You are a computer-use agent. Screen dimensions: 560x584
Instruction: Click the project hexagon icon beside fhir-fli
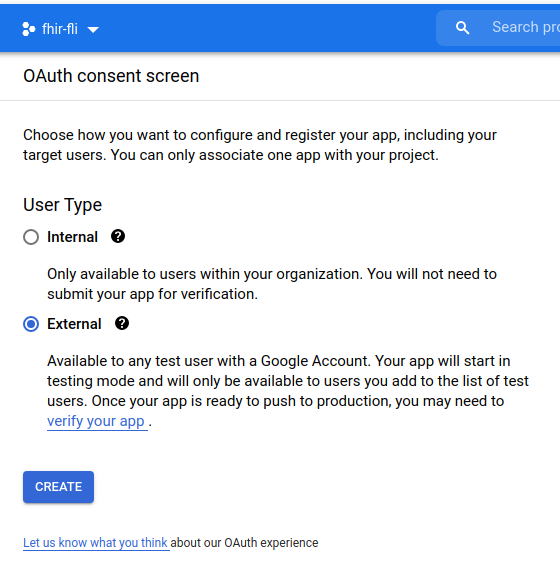[29, 29]
